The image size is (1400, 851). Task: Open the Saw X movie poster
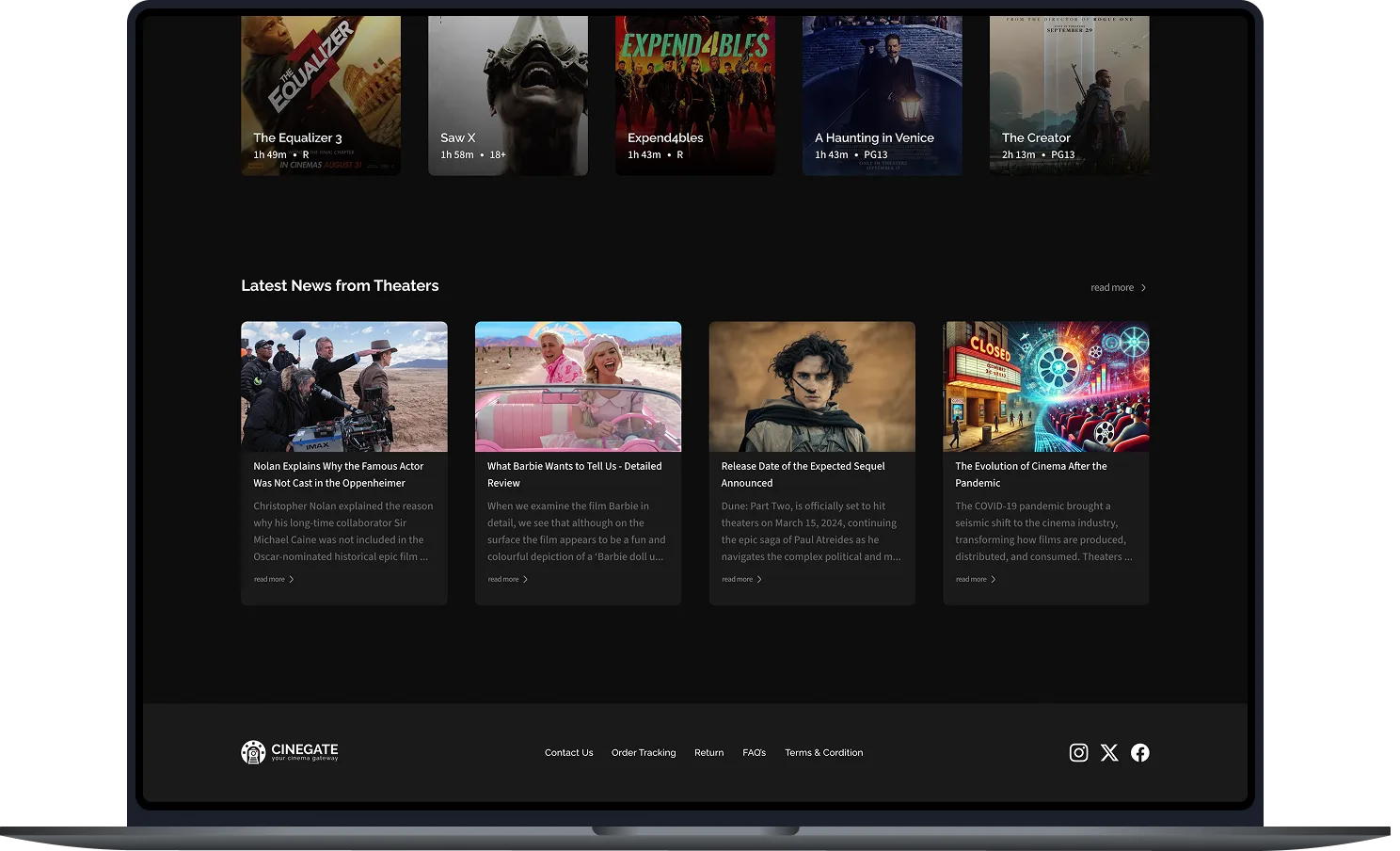(508, 95)
